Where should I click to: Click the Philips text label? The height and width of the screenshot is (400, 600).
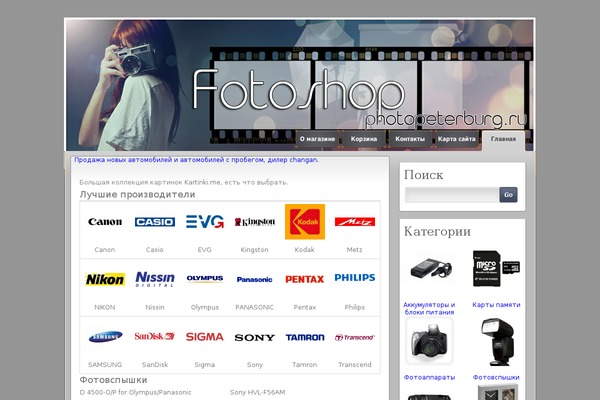pyautogui.click(x=355, y=308)
